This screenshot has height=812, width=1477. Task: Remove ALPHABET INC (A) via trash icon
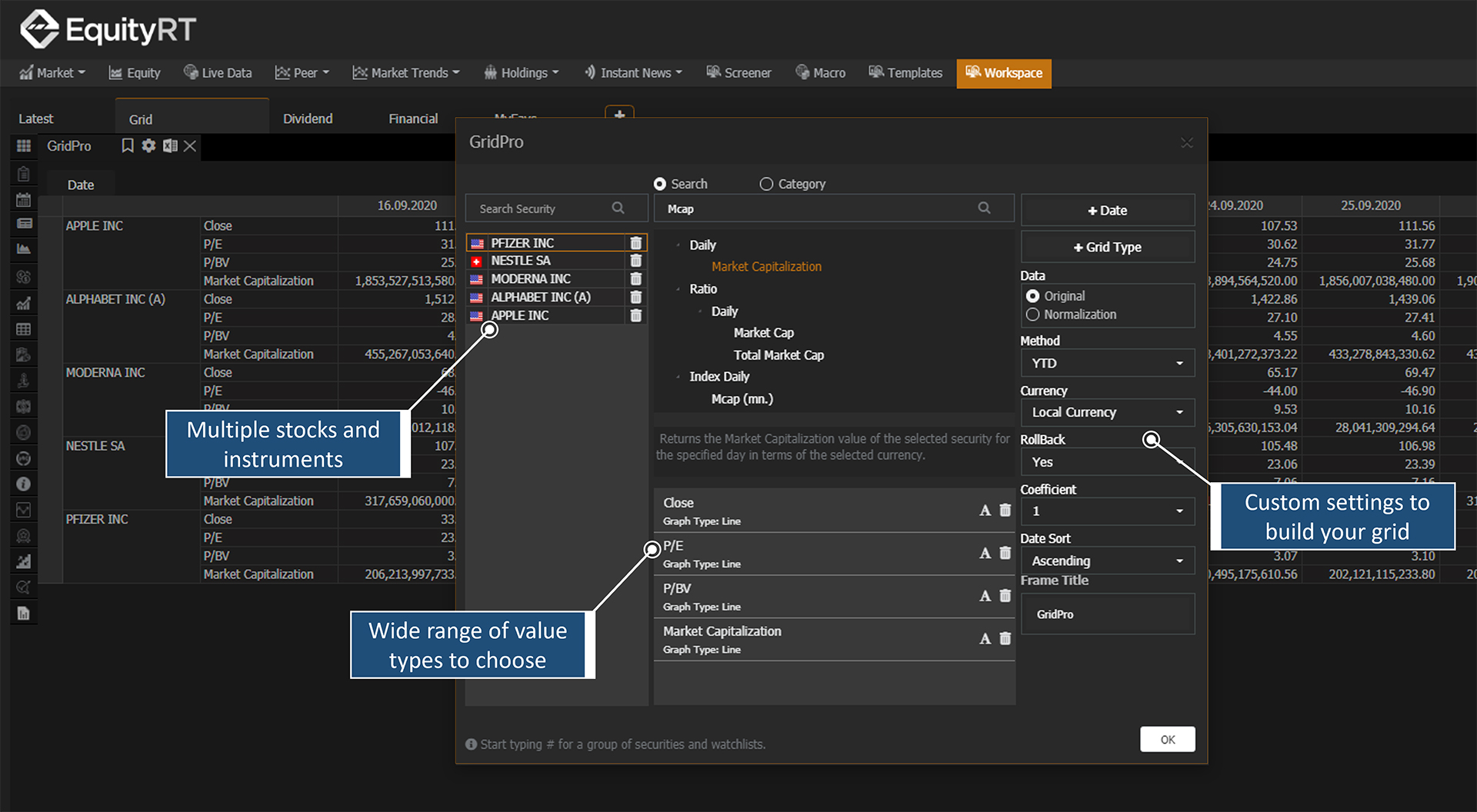pyautogui.click(x=635, y=298)
